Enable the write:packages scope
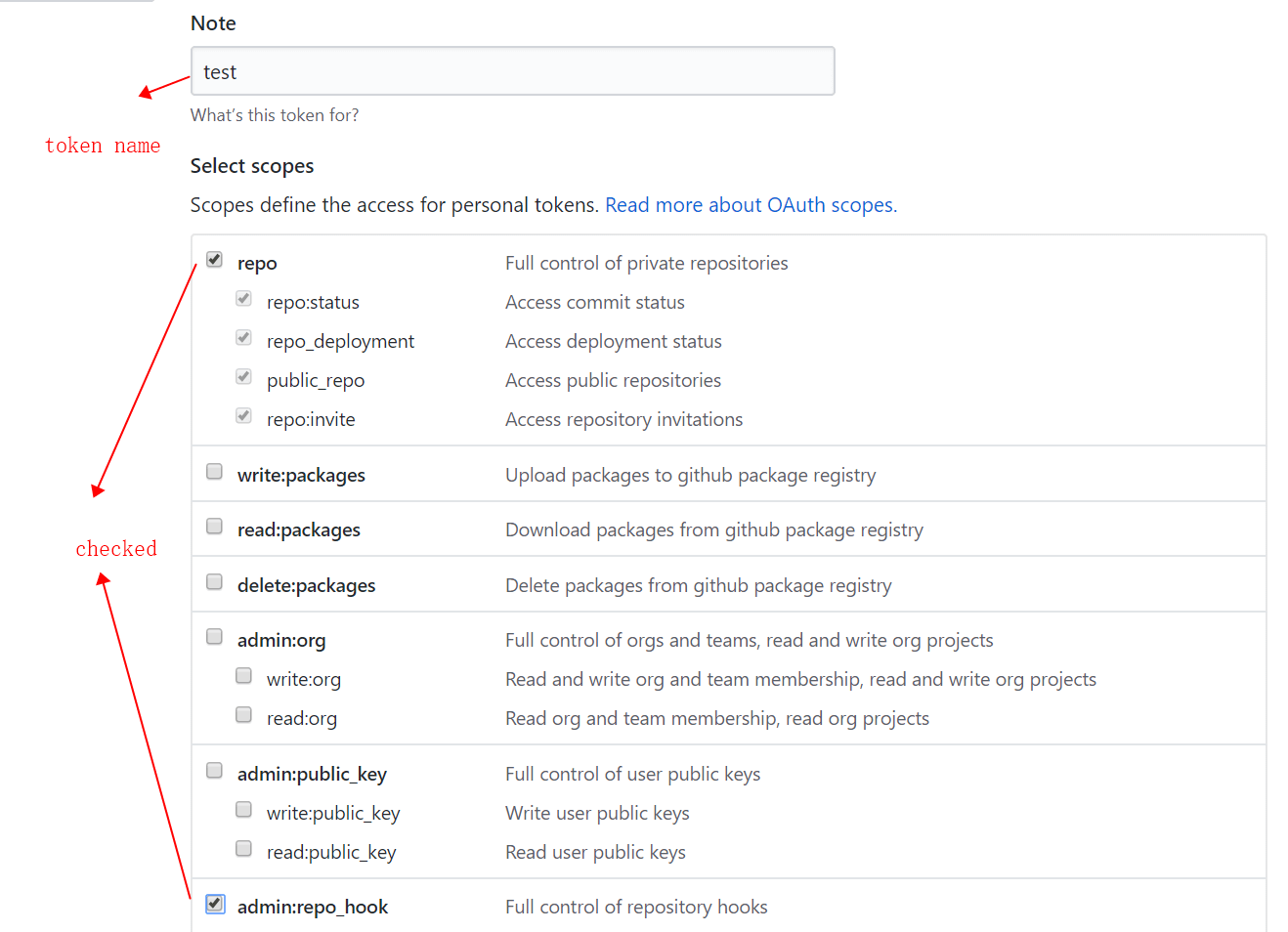This screenshot has width=1288, height=932. pos(214,472)
